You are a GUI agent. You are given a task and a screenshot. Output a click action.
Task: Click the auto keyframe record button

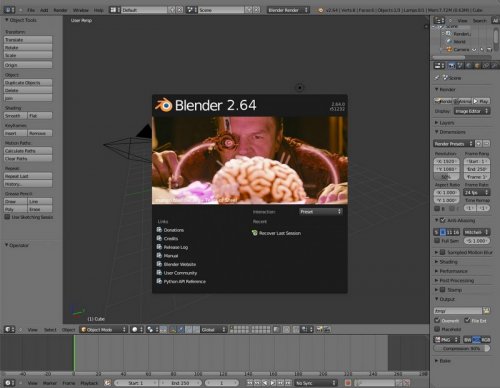coord(348,383)
